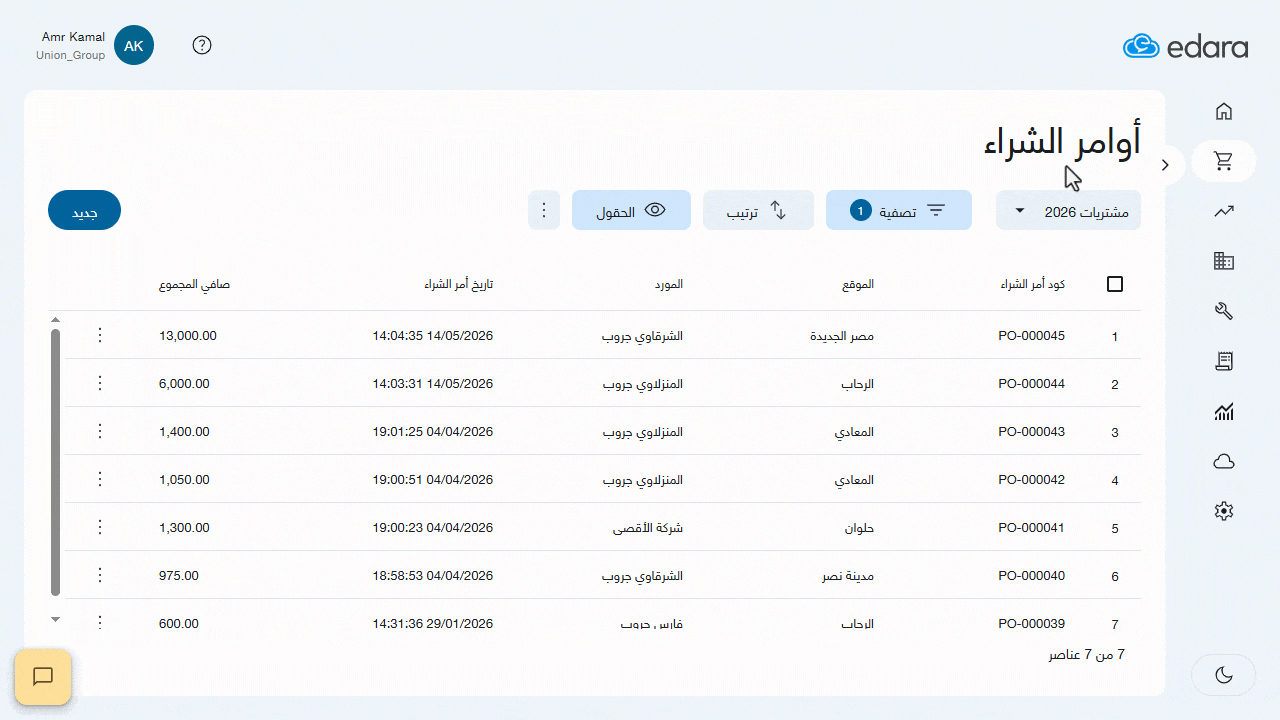The height and width of the screenshot is (720, 1280).
Task: Sort by تاريخ أمر الشراء column header
Action: pos(458,284)
